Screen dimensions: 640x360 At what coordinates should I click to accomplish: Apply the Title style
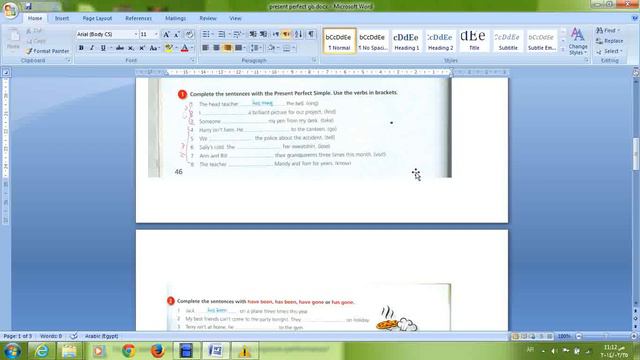(474, 41)
